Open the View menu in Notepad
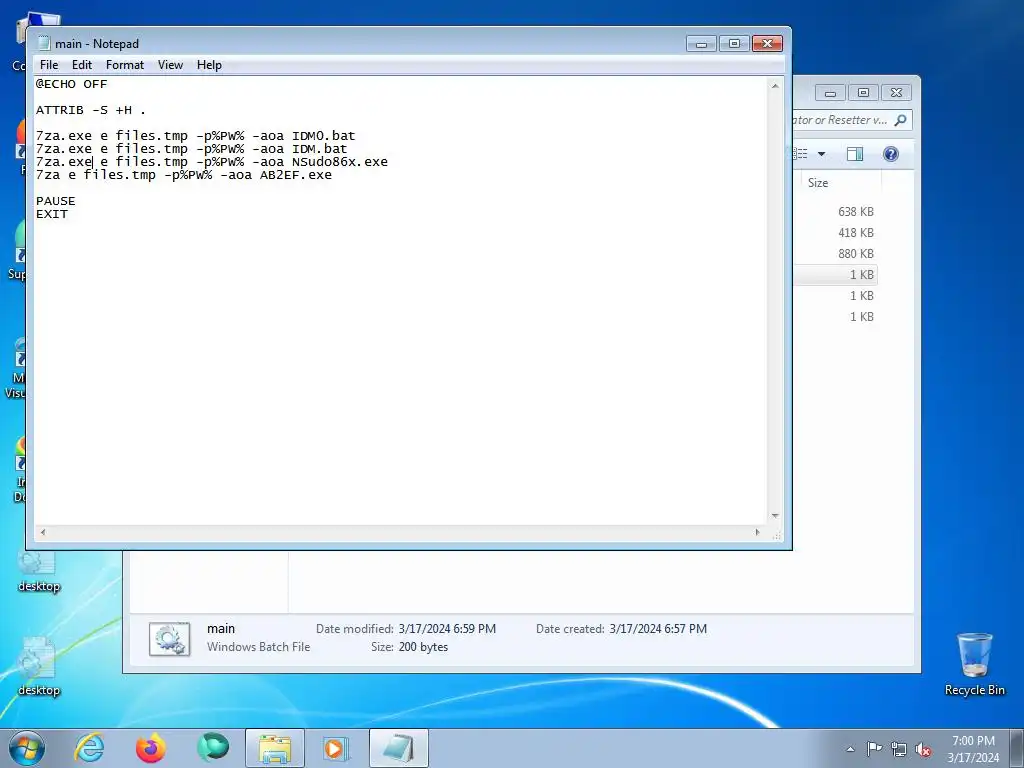Image resolution: width=1024 pixels, height=768 pixels. tap(170, 65)
